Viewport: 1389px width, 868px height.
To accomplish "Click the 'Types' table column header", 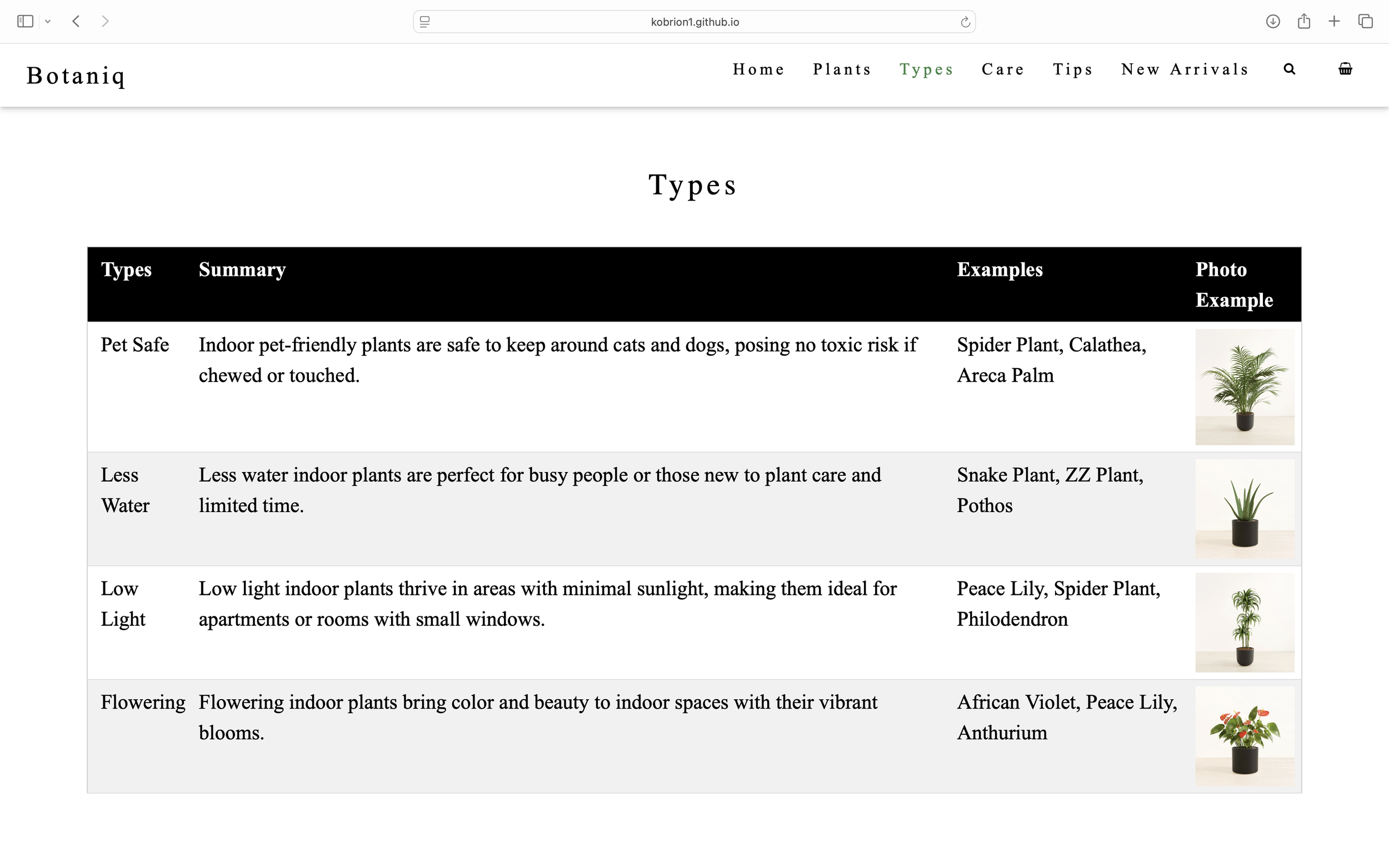I will [x=126, y=270].
